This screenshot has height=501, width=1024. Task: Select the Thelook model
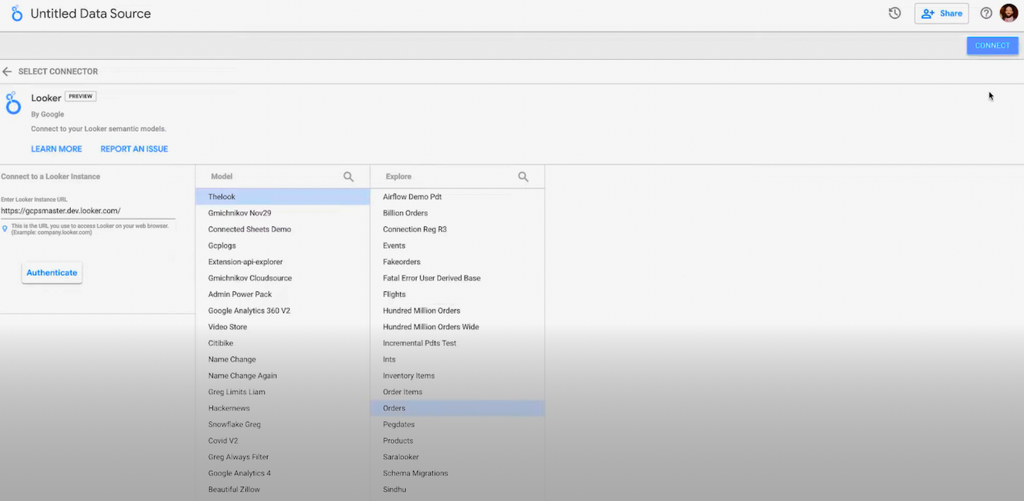pos(282,197)
